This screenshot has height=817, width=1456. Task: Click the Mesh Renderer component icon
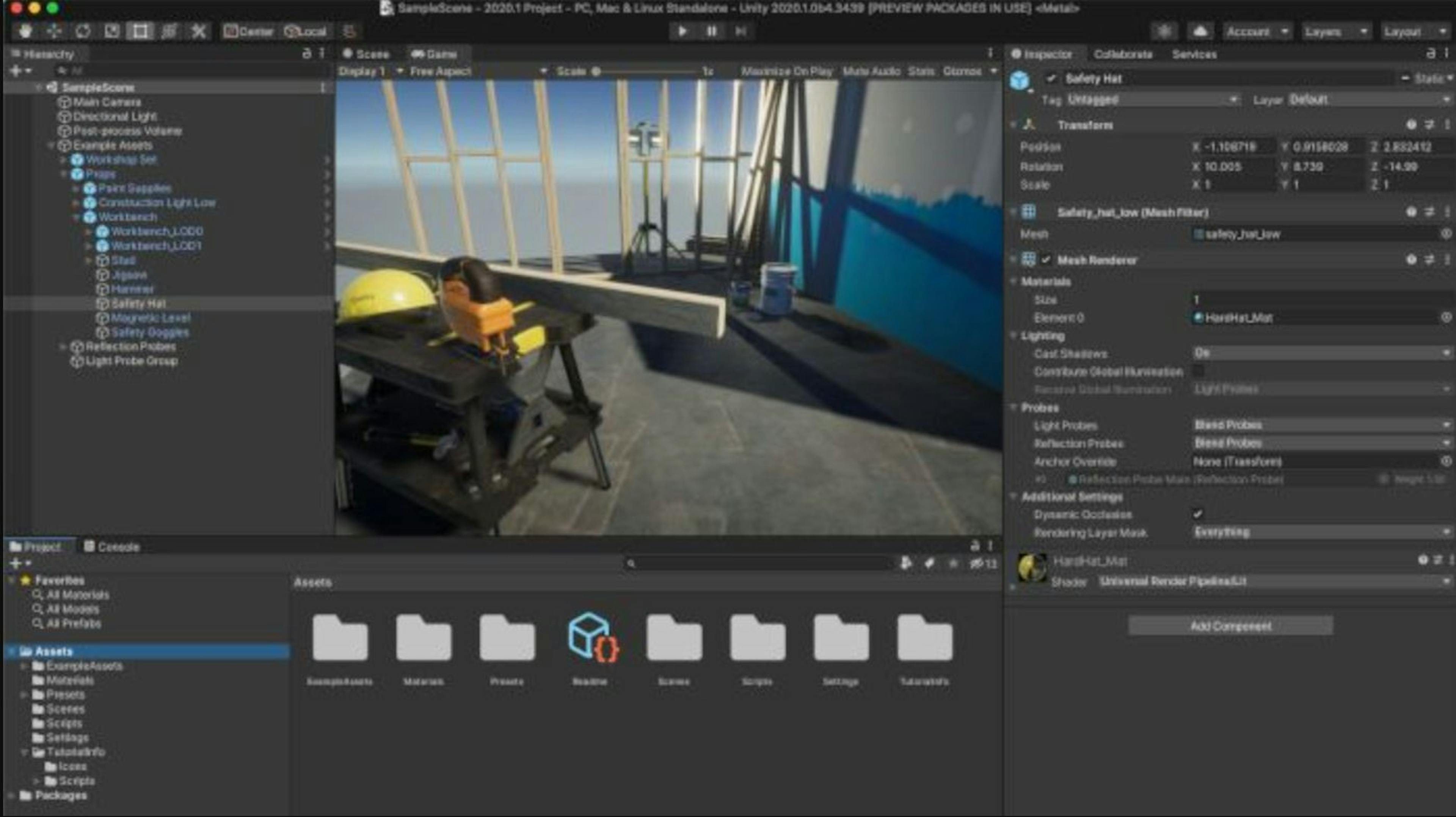tap(1029, 260)
